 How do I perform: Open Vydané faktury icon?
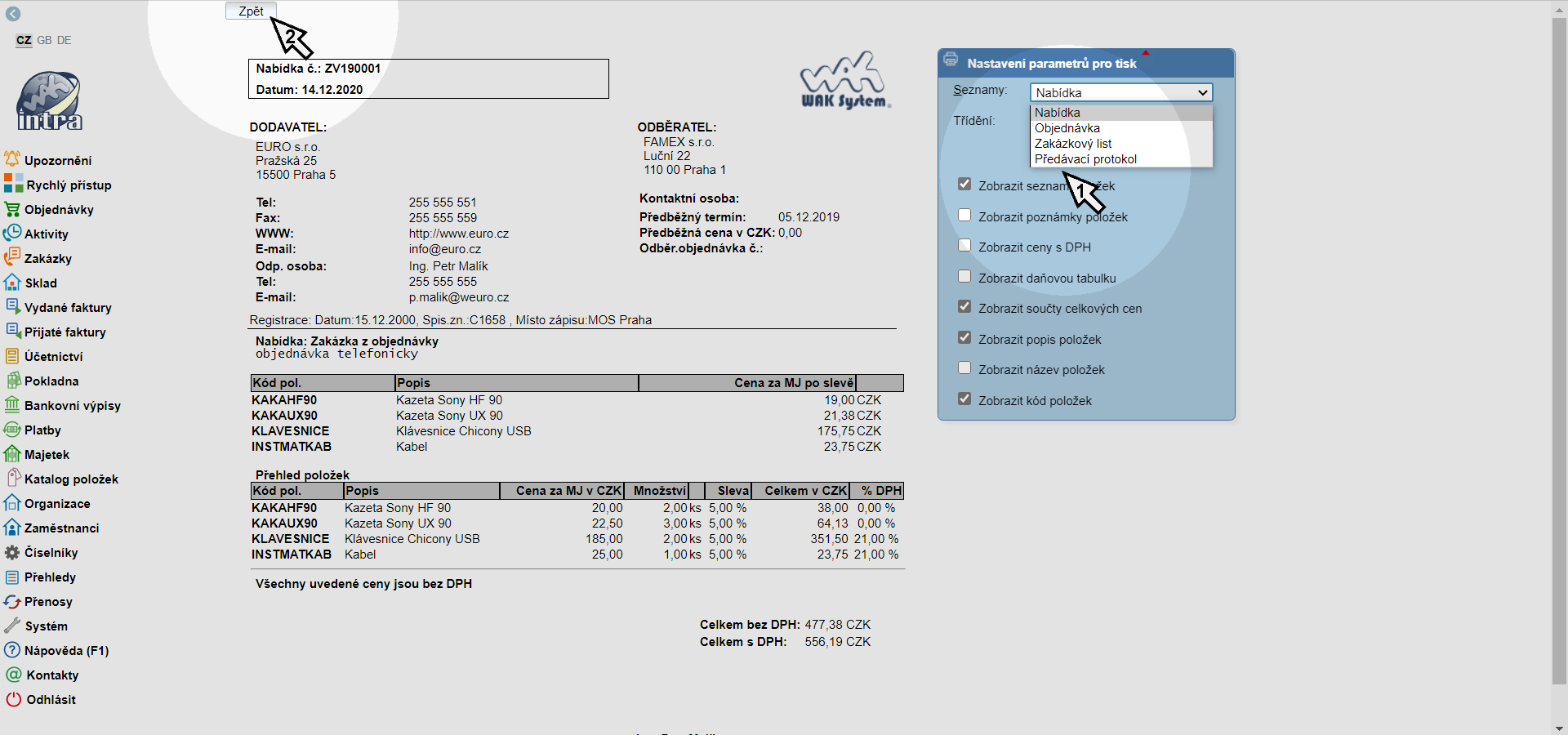[x=12, y=307]
